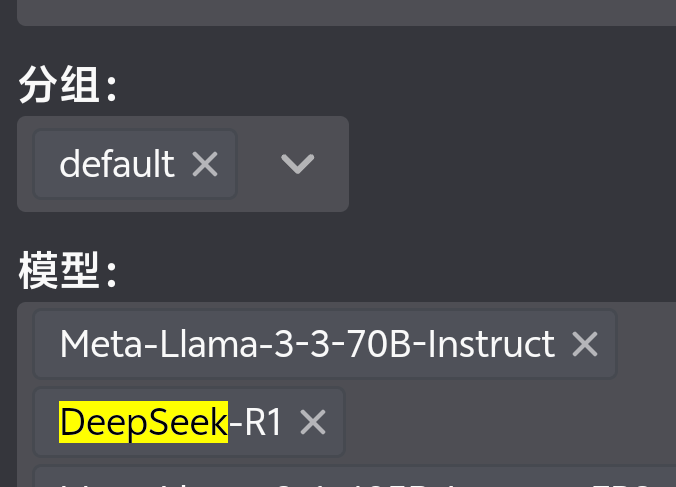Click empty panel area right of 模型 label
Image resolution: width=676 pixels, height=487 pixels.
(397, 271)
